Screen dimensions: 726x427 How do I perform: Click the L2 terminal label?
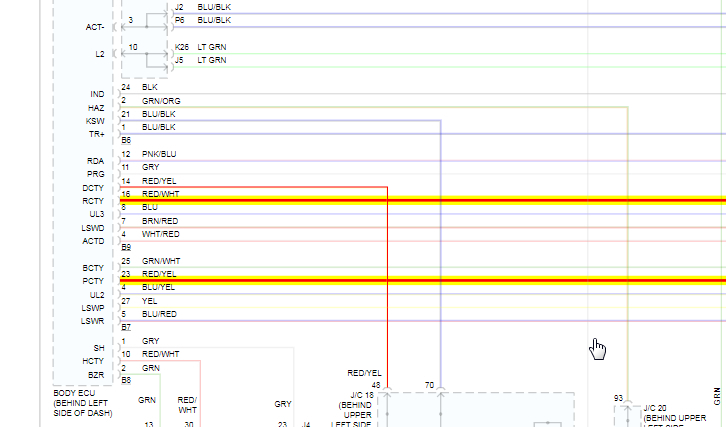click(x=100, y=54)
